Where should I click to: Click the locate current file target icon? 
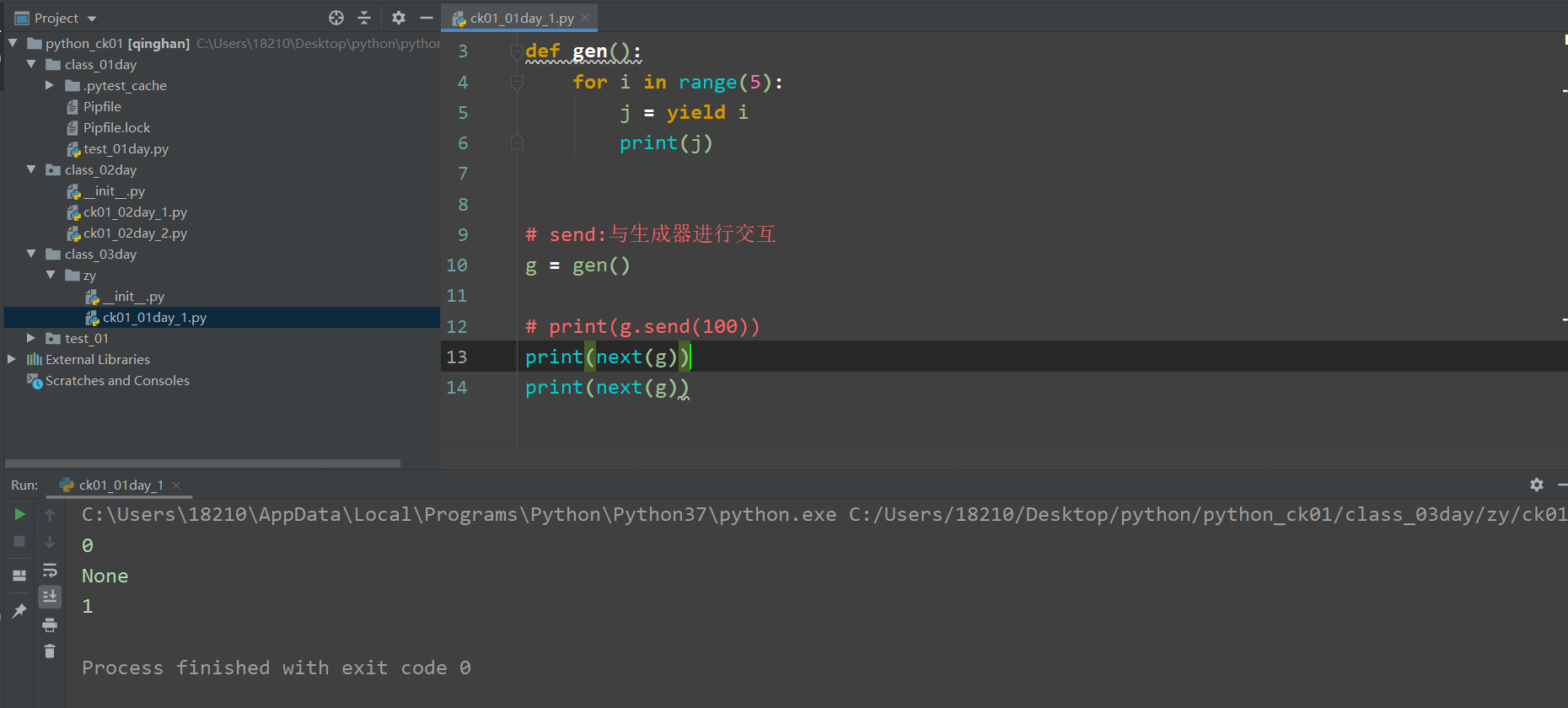336,18
